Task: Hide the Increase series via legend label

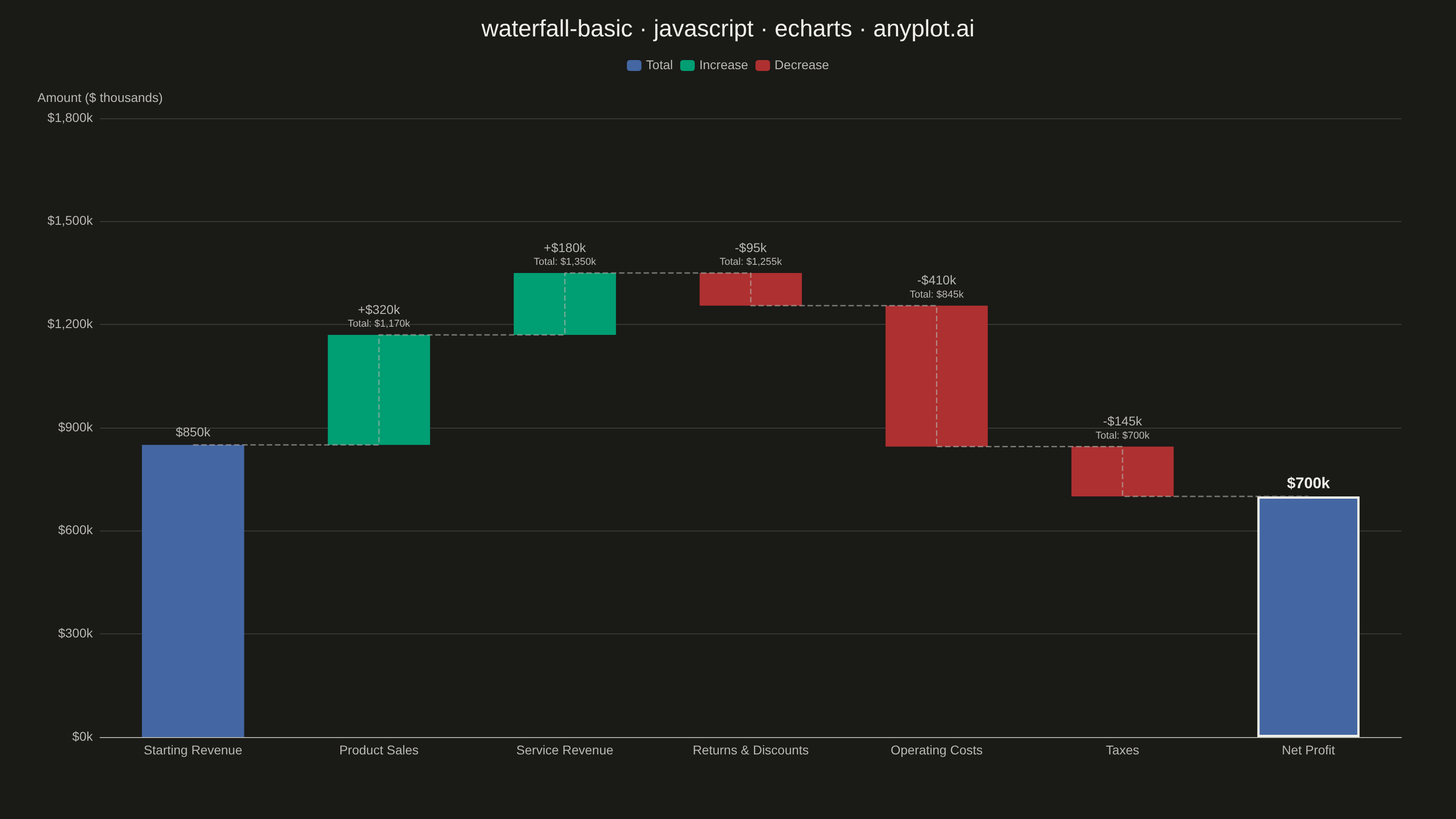Action: 723,66
